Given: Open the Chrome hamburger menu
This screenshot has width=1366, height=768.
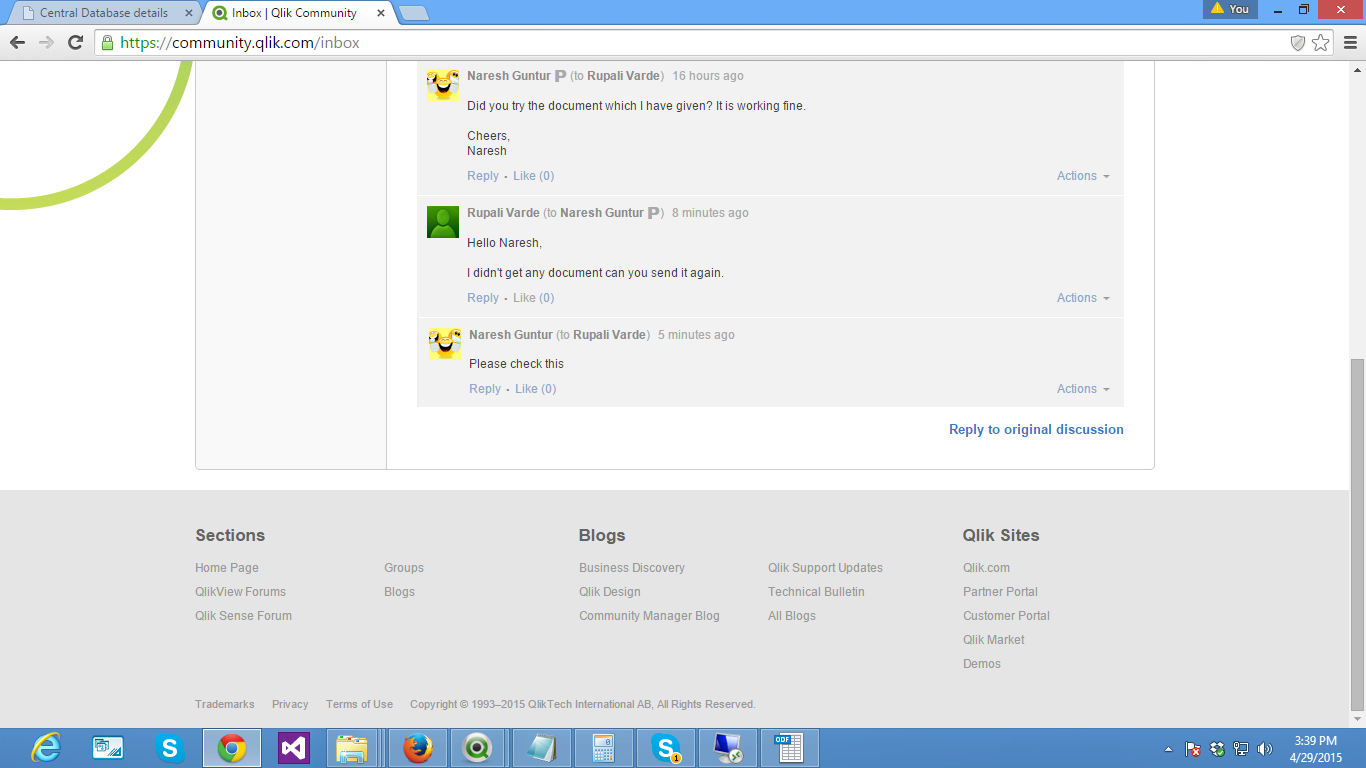Looking at the screenshot, I should click(1351, 42).
